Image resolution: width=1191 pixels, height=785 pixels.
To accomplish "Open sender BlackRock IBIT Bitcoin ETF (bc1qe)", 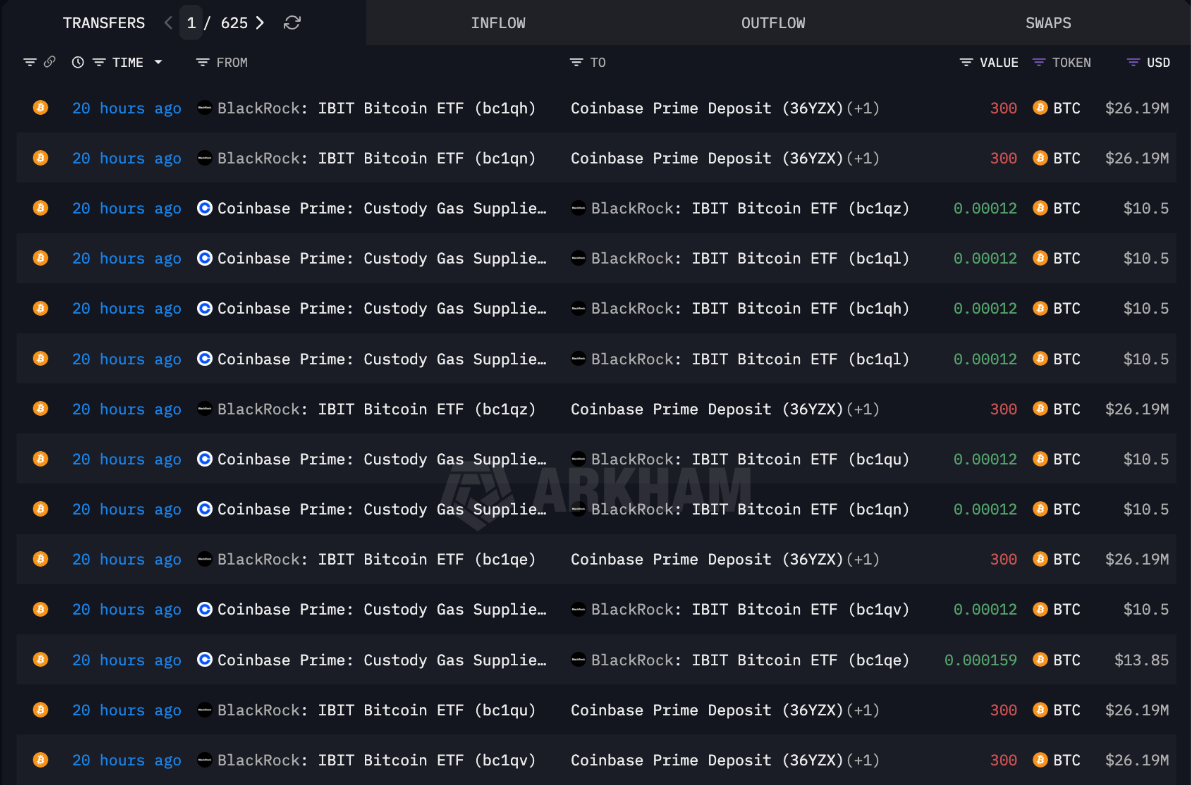I will click(x=376, y=560).
